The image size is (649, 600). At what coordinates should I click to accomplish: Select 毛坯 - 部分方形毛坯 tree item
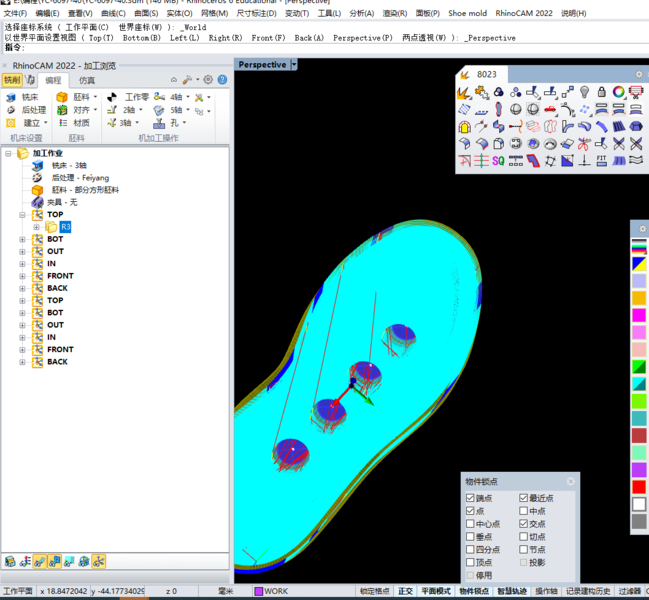85,190
